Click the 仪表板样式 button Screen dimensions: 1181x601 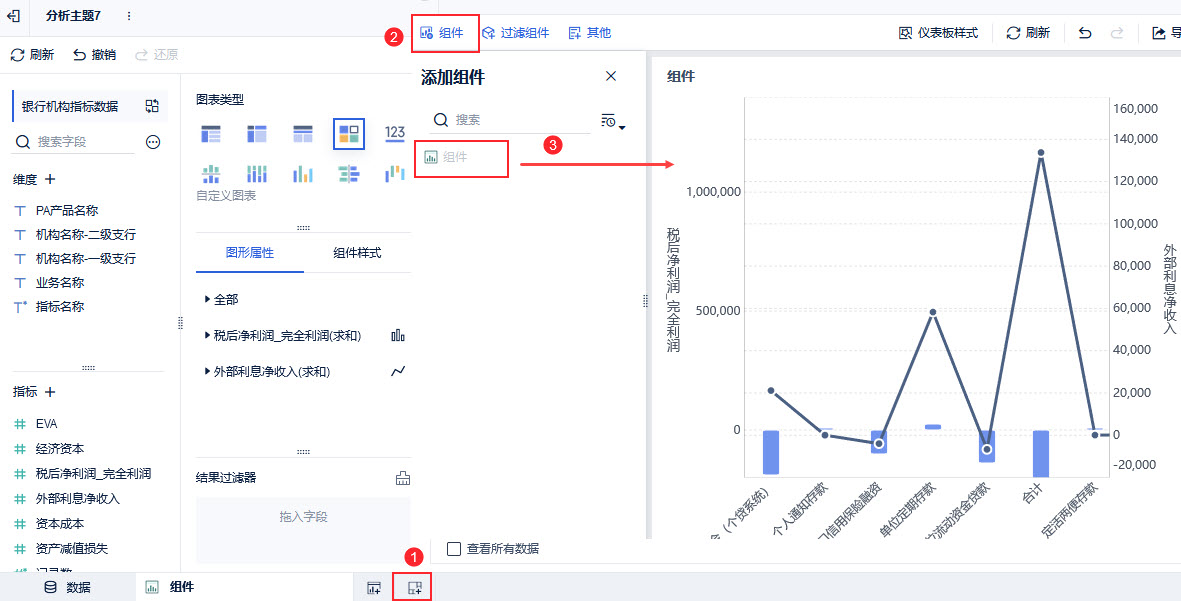click(938, 33)
